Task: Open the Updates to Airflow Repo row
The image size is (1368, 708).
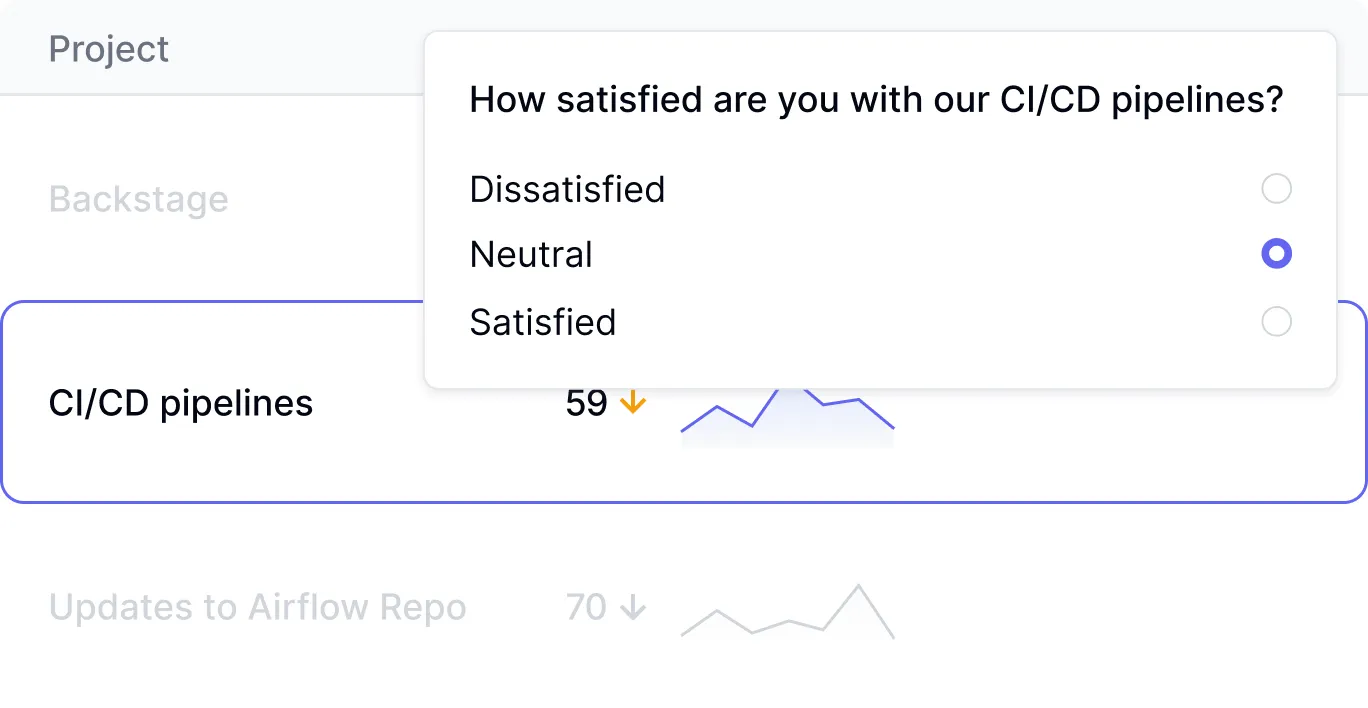Action: pyautogui.click(x=257, y=607)
